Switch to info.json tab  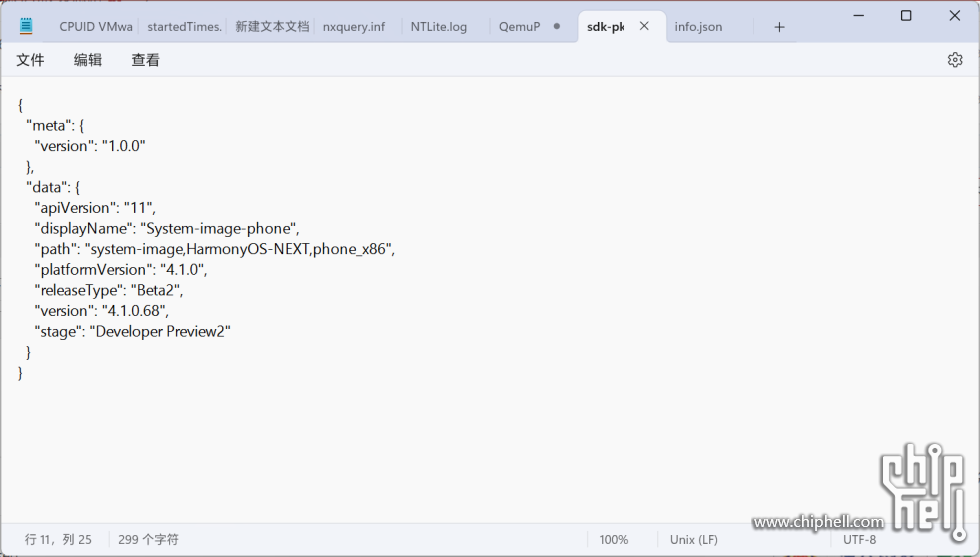(x=698, y=27)
